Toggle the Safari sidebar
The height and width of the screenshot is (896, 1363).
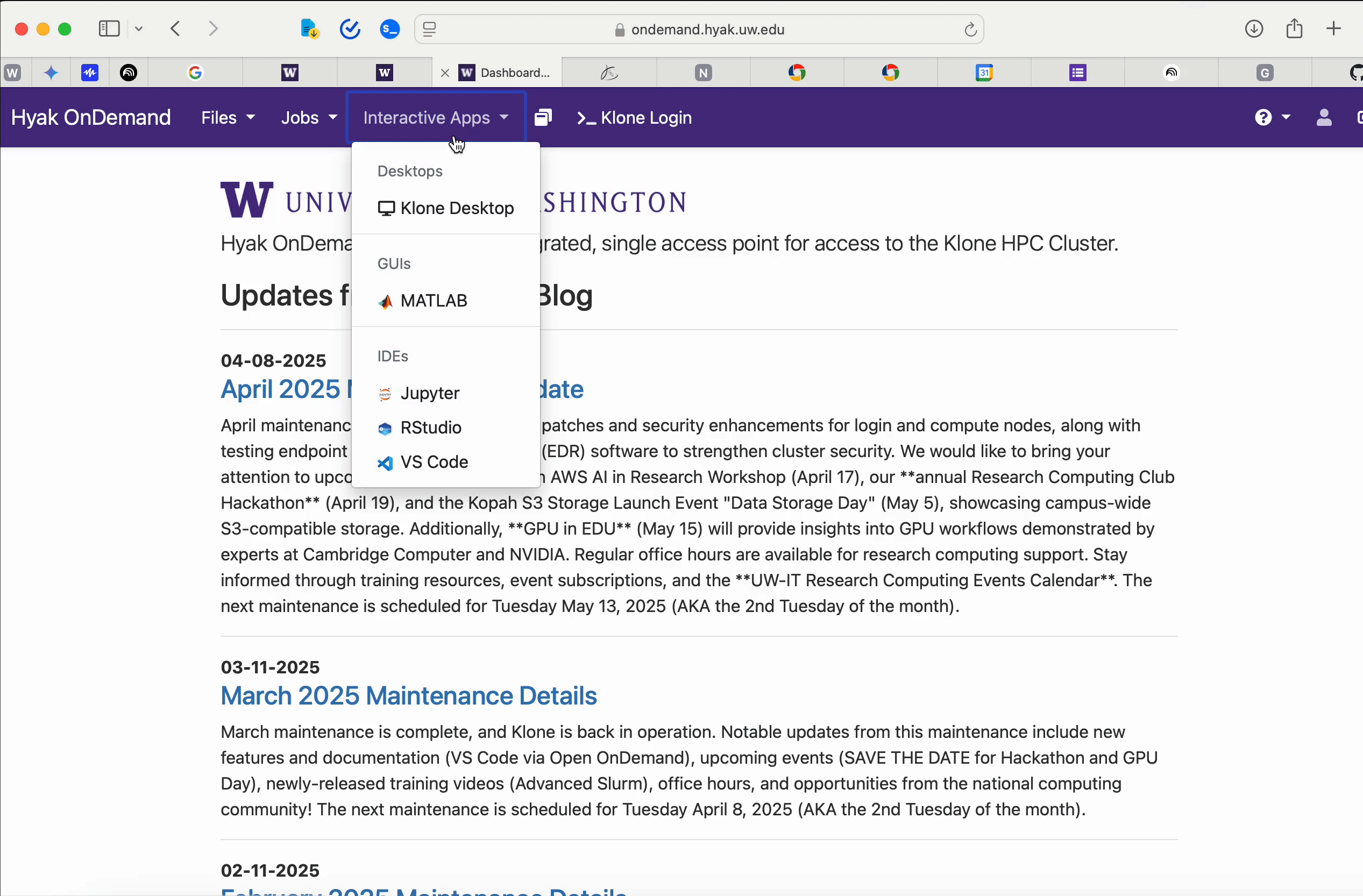[109, 29]
